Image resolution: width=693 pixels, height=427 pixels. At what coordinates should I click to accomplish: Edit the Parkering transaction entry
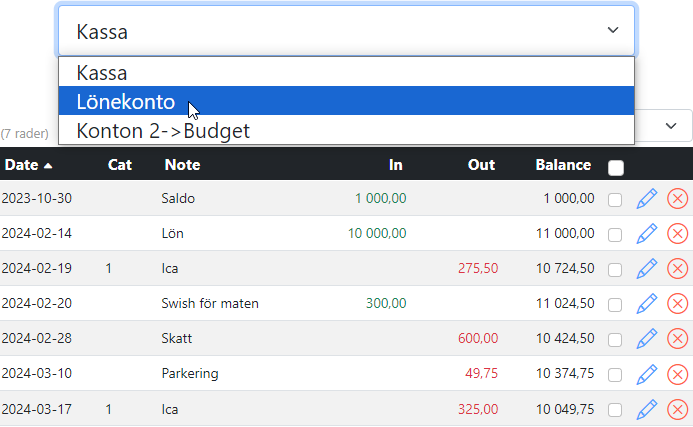647,373
